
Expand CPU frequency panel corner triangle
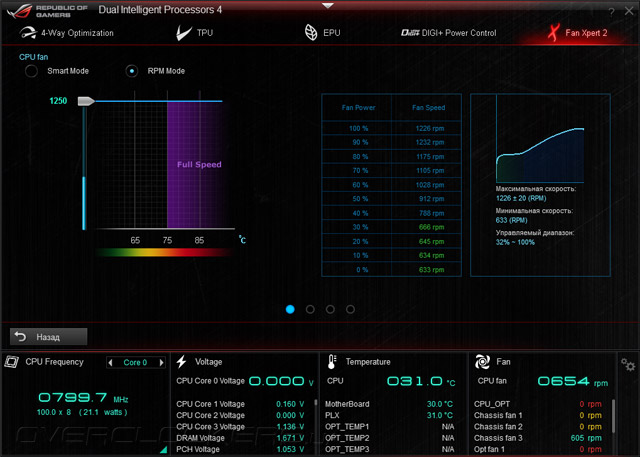pyautogui.click(x=164, y=450)
